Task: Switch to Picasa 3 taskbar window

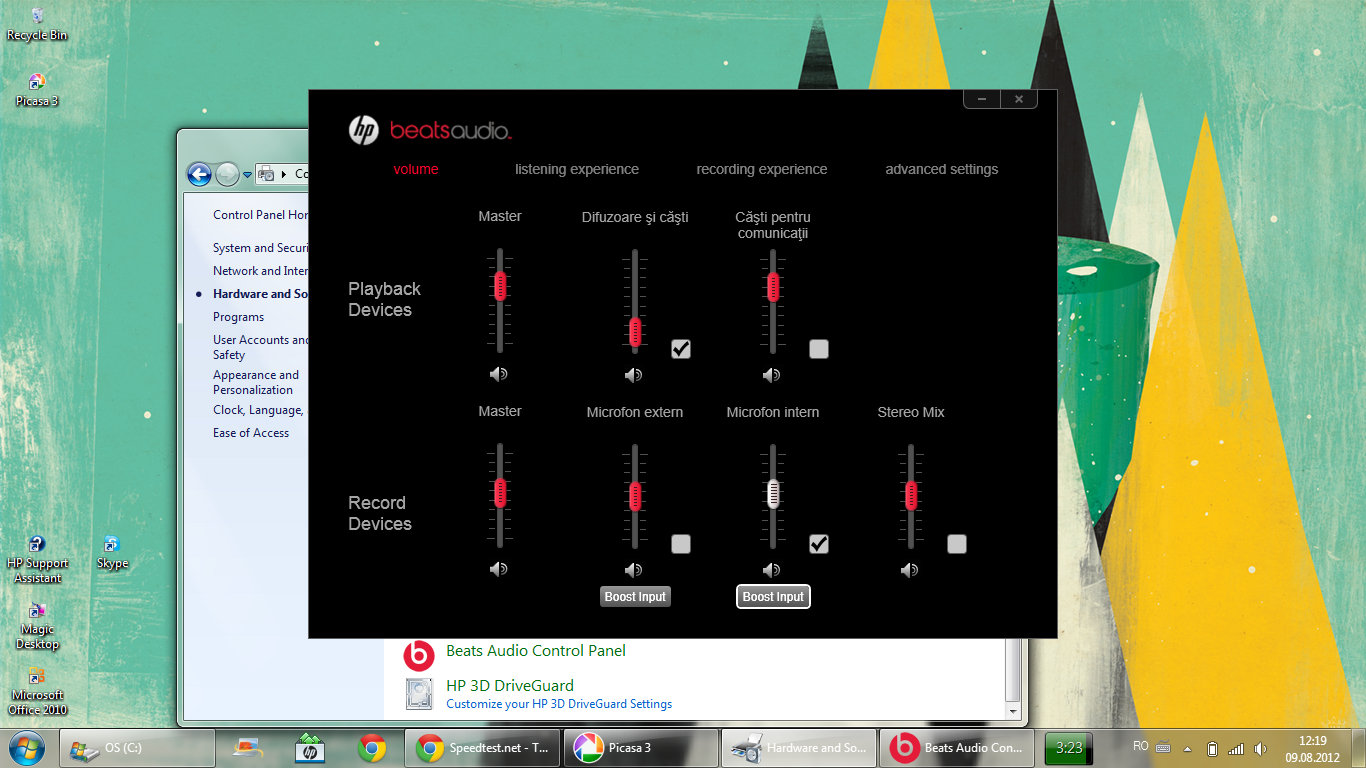Action: (x=641, y=747)
